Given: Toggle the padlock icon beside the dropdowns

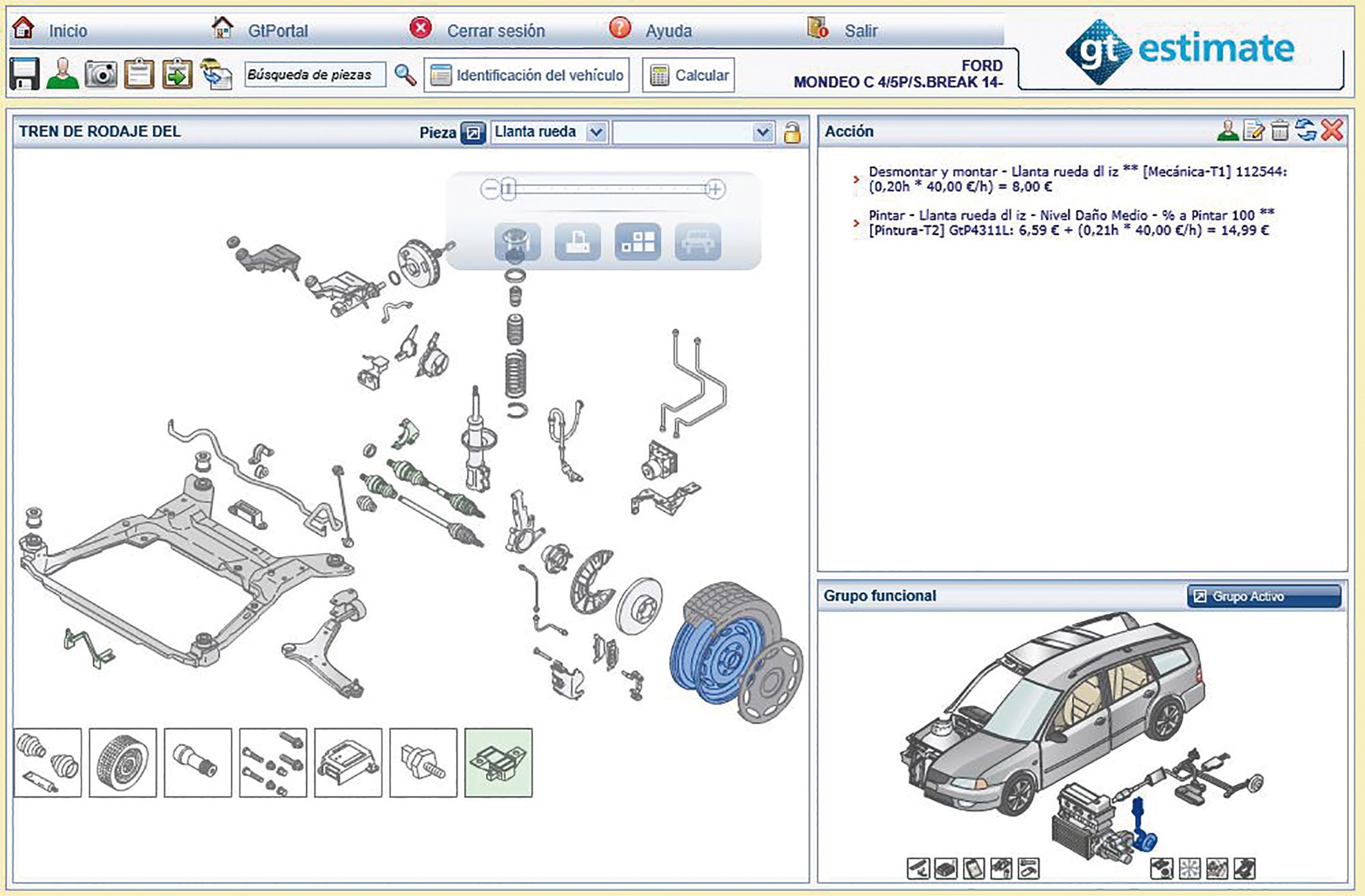Looking at the screenshot, I should 792,132.
